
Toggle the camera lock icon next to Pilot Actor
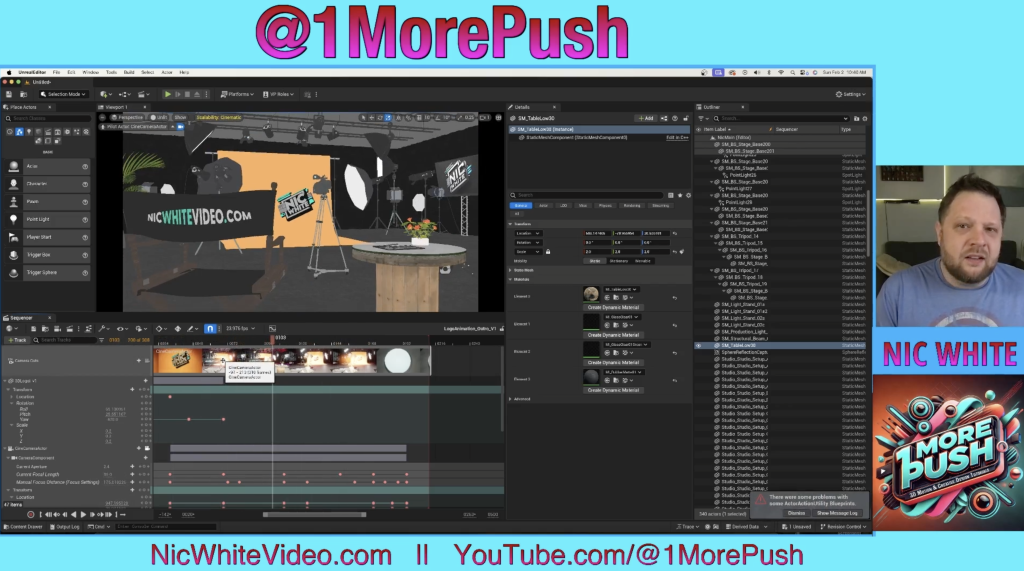[181, 127]
